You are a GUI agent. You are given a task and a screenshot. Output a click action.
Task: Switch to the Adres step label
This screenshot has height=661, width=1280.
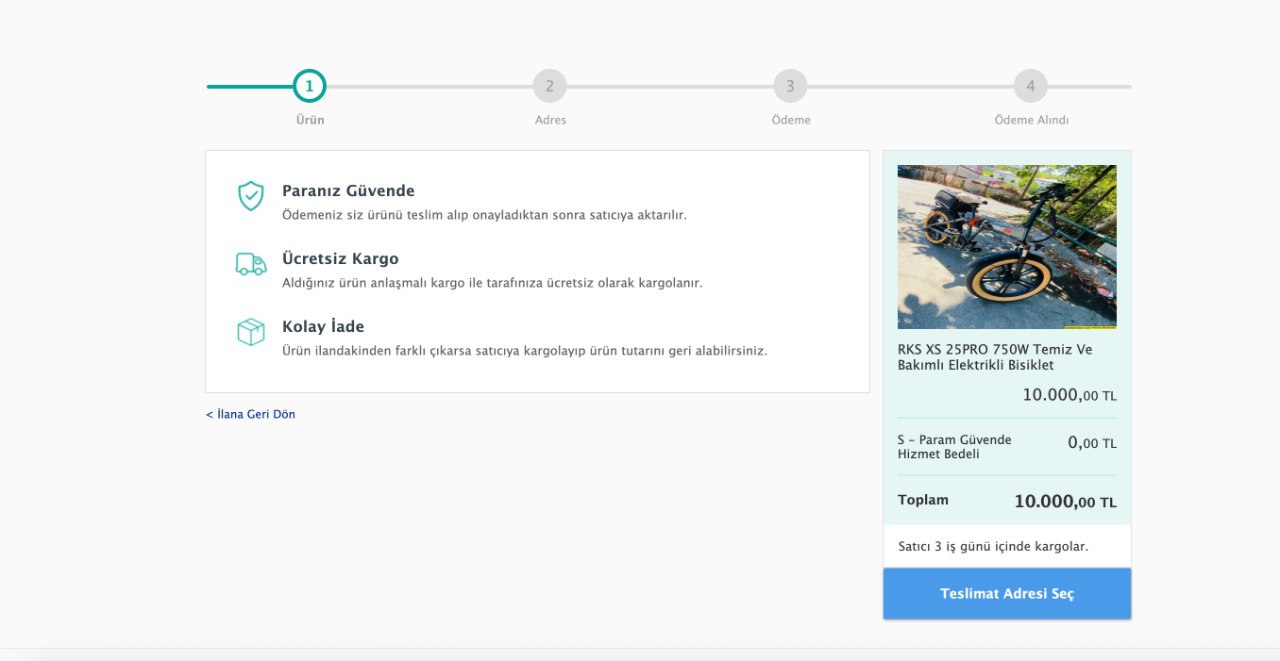[550, 120]
